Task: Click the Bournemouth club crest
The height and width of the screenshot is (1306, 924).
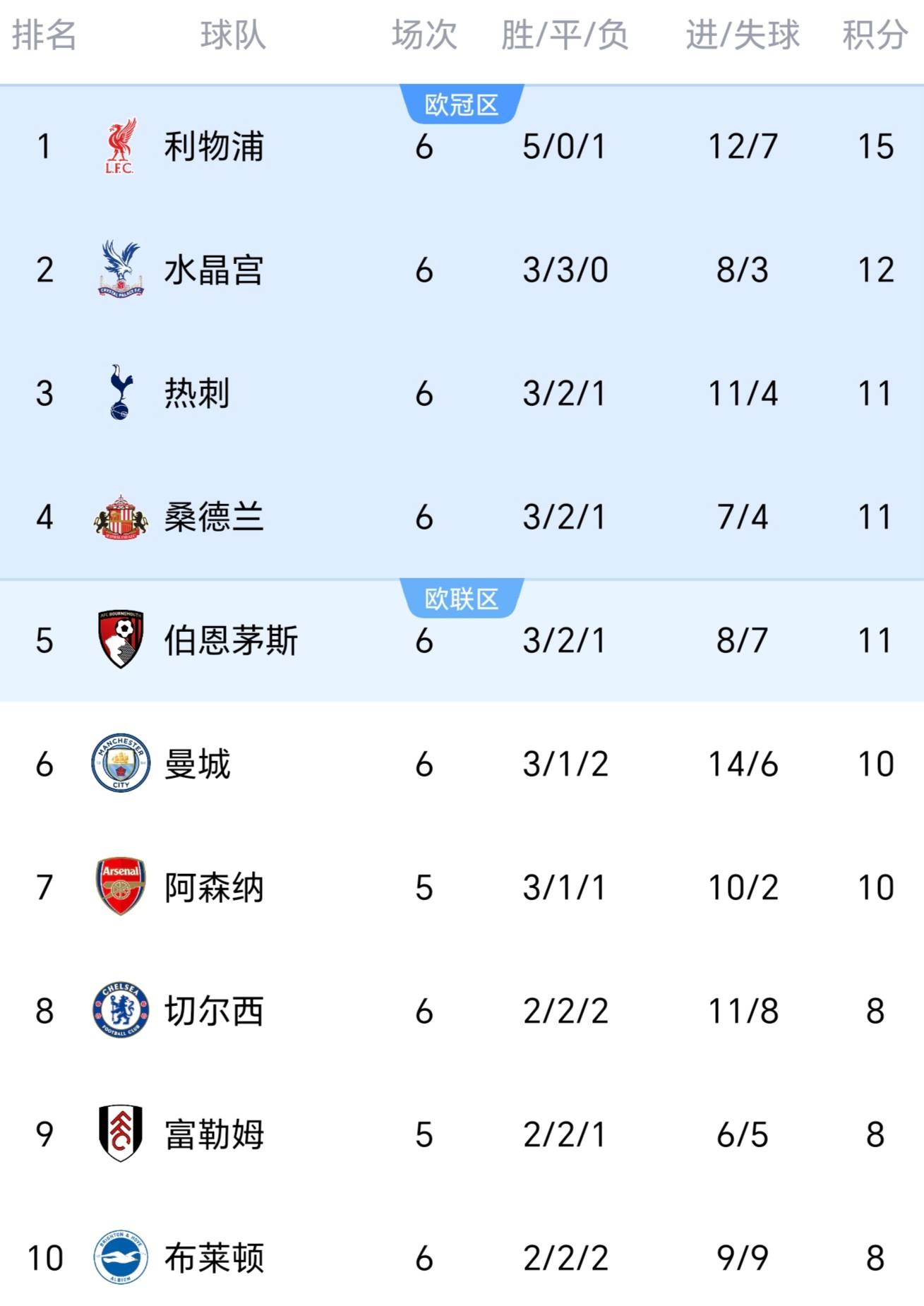Action: click(121, 640)
